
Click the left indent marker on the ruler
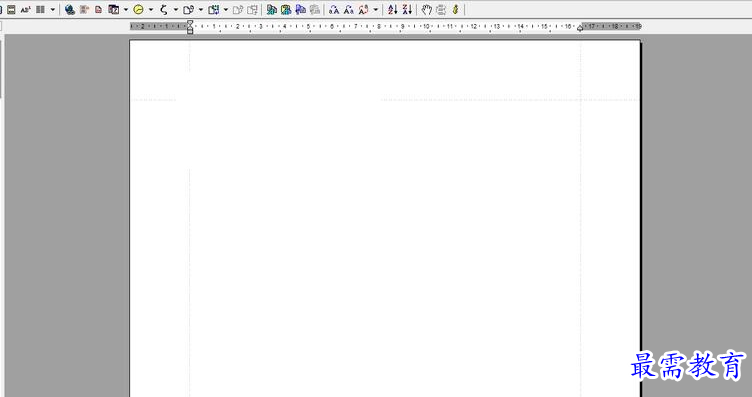tap(190, 27)
